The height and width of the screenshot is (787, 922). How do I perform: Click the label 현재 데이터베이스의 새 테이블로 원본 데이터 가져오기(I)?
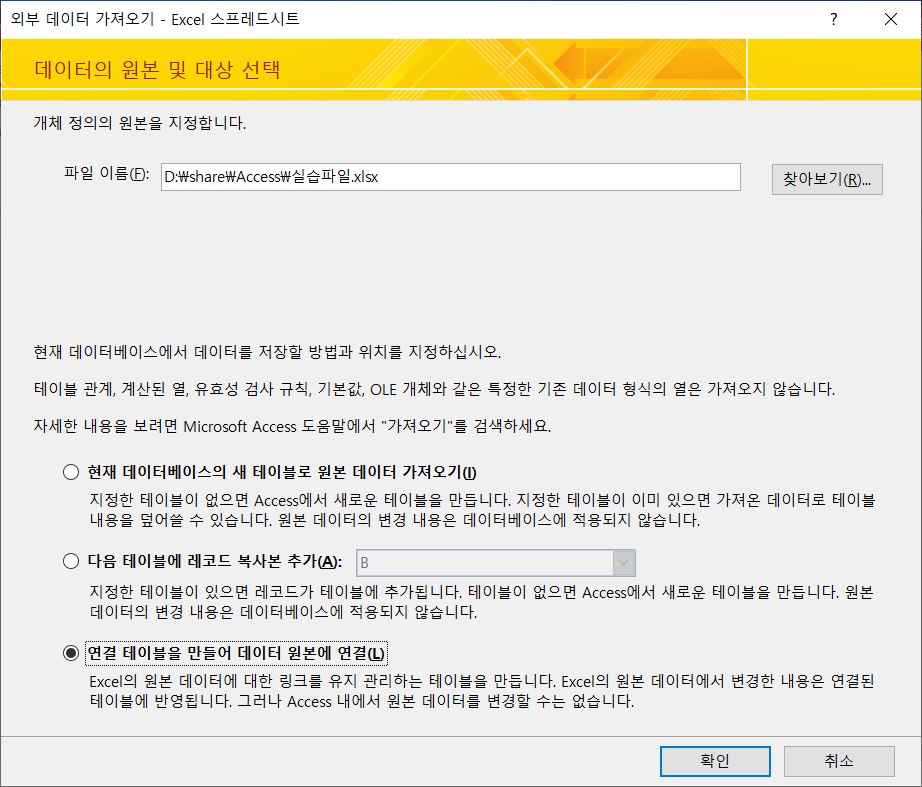[282, 472]
